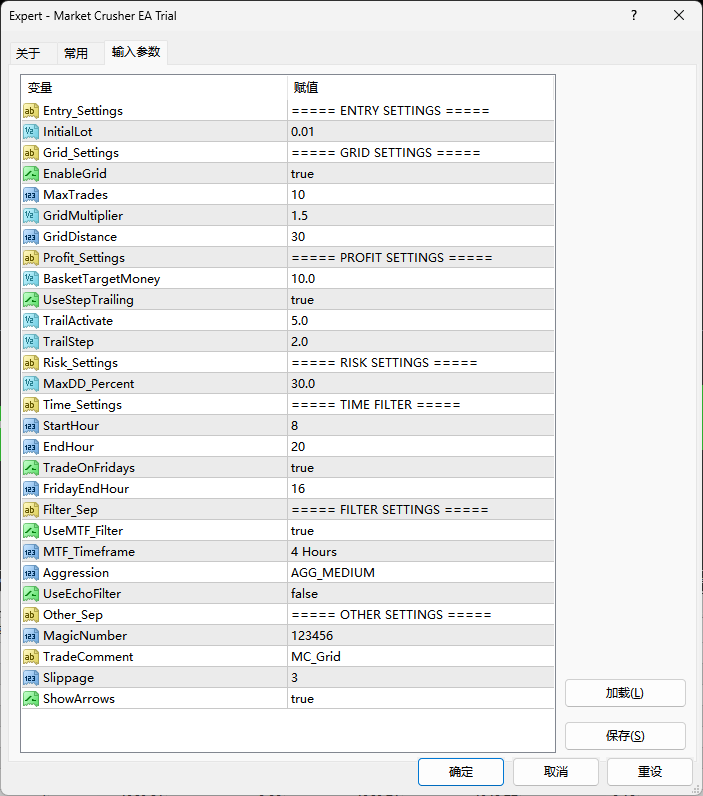Screen dimensions: 703x796
Task: Click the EnableGrid boolean type icon
Action: (30, 174)
